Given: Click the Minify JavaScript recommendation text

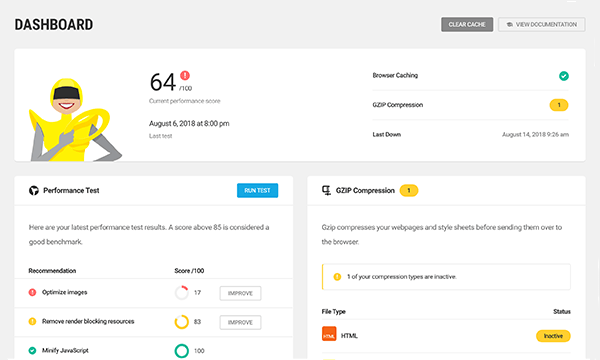Looking at the screenshot, I should (x=65, y=350).
